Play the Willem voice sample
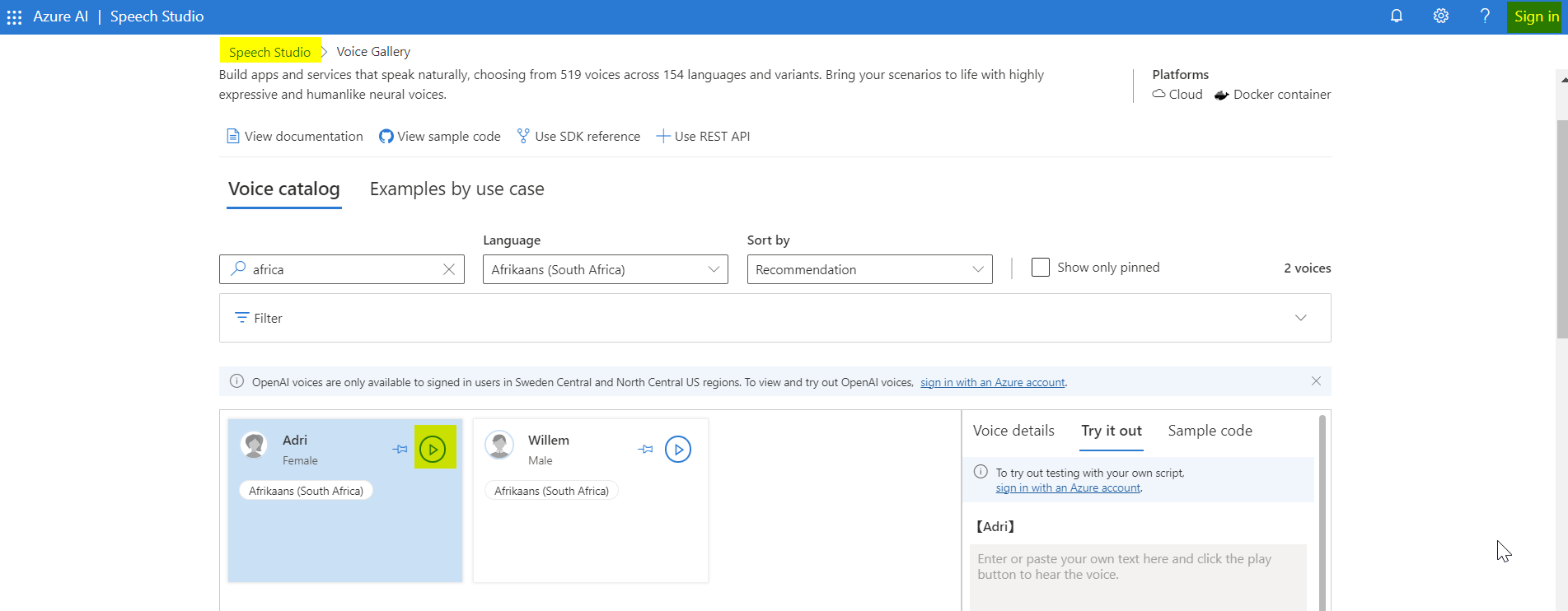Image resolution: width=1568 pixels, height=611 pixels. [678, 449]
